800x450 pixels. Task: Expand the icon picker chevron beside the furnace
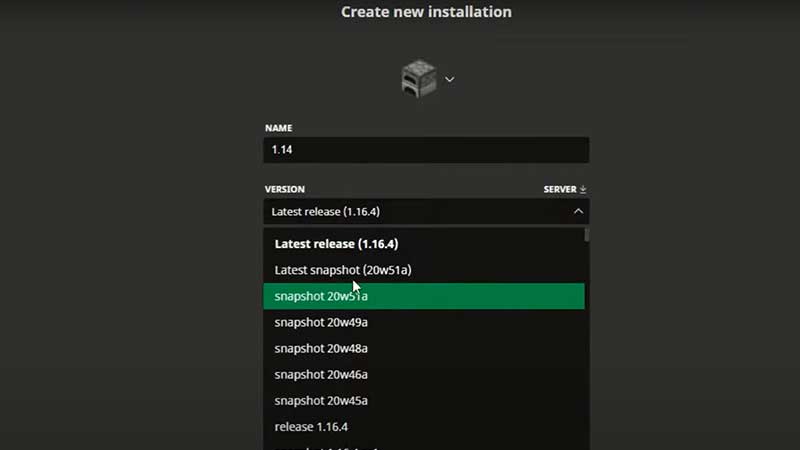pos(449,79)
